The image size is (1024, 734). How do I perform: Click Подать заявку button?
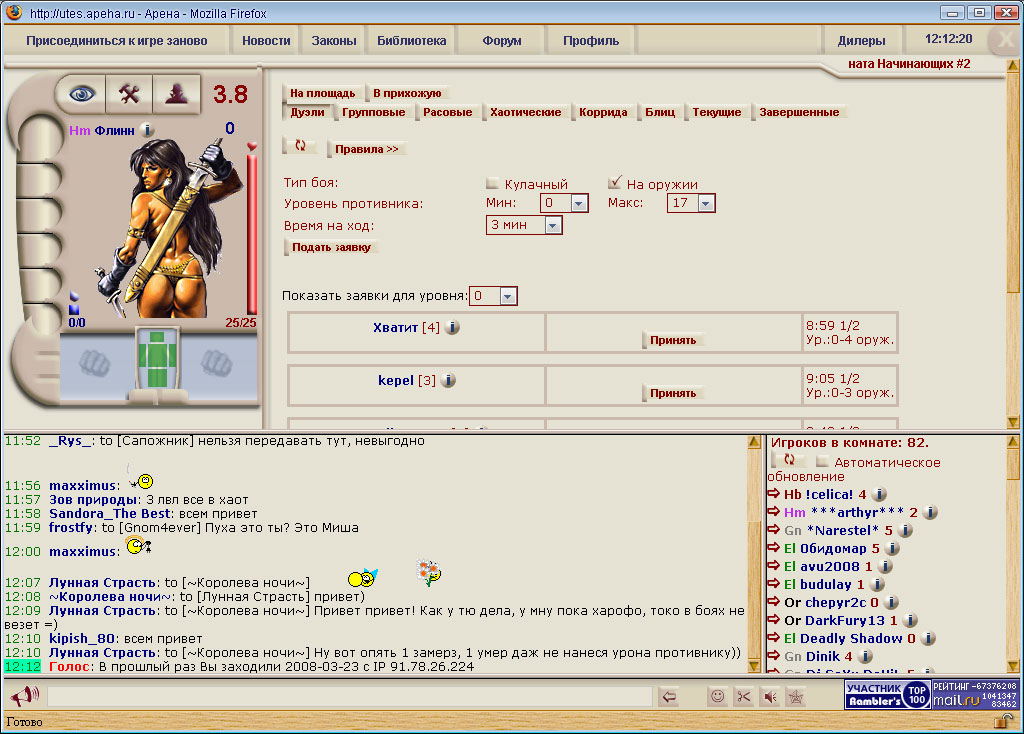click(331, 247)
